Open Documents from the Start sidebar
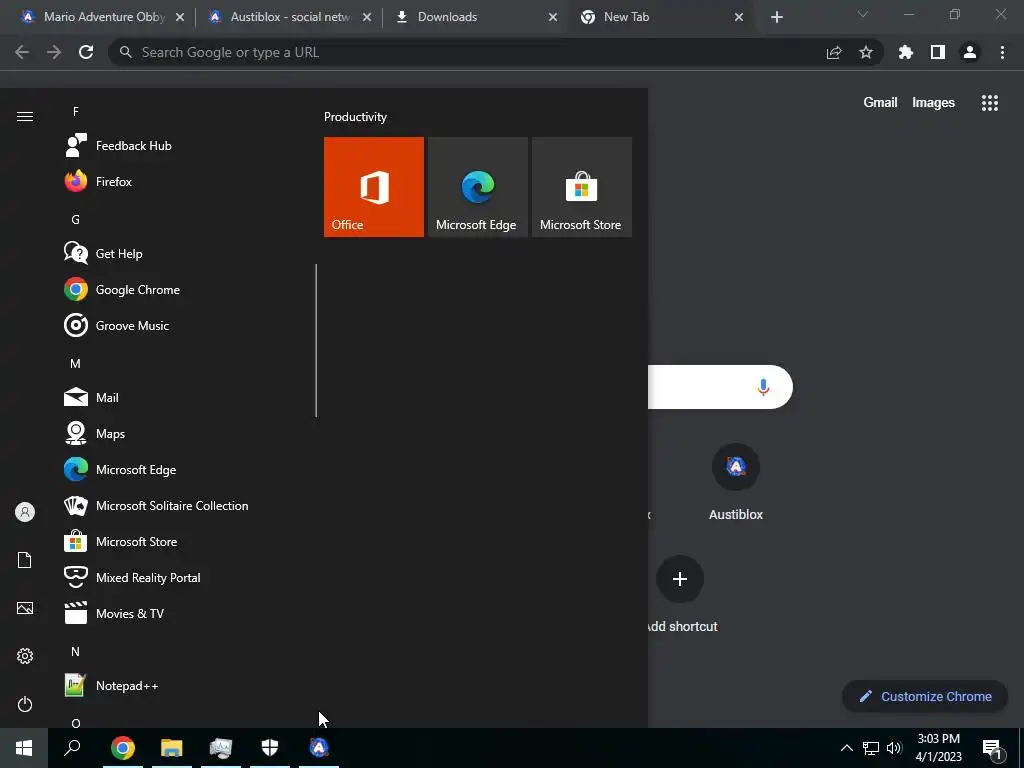Image resolution: width=1024 pixels, height=768 pixels. tap(25, 560)
